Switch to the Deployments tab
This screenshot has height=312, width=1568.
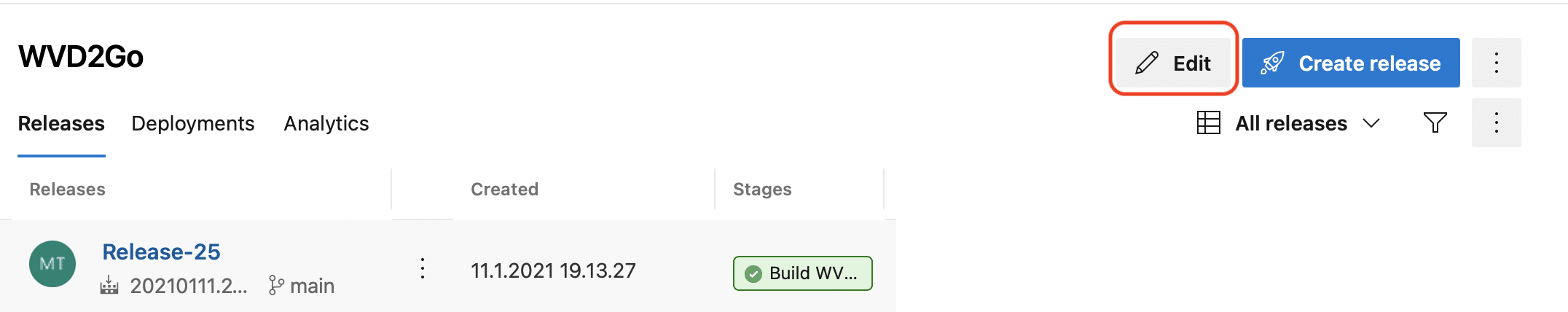[x=193, y=123]
